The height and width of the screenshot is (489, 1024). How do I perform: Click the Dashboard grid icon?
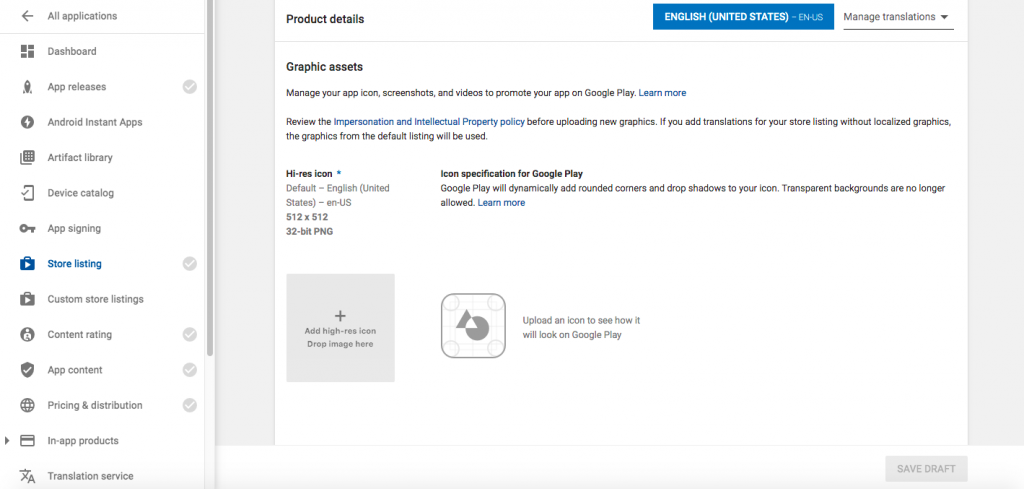tap(27, 51)
